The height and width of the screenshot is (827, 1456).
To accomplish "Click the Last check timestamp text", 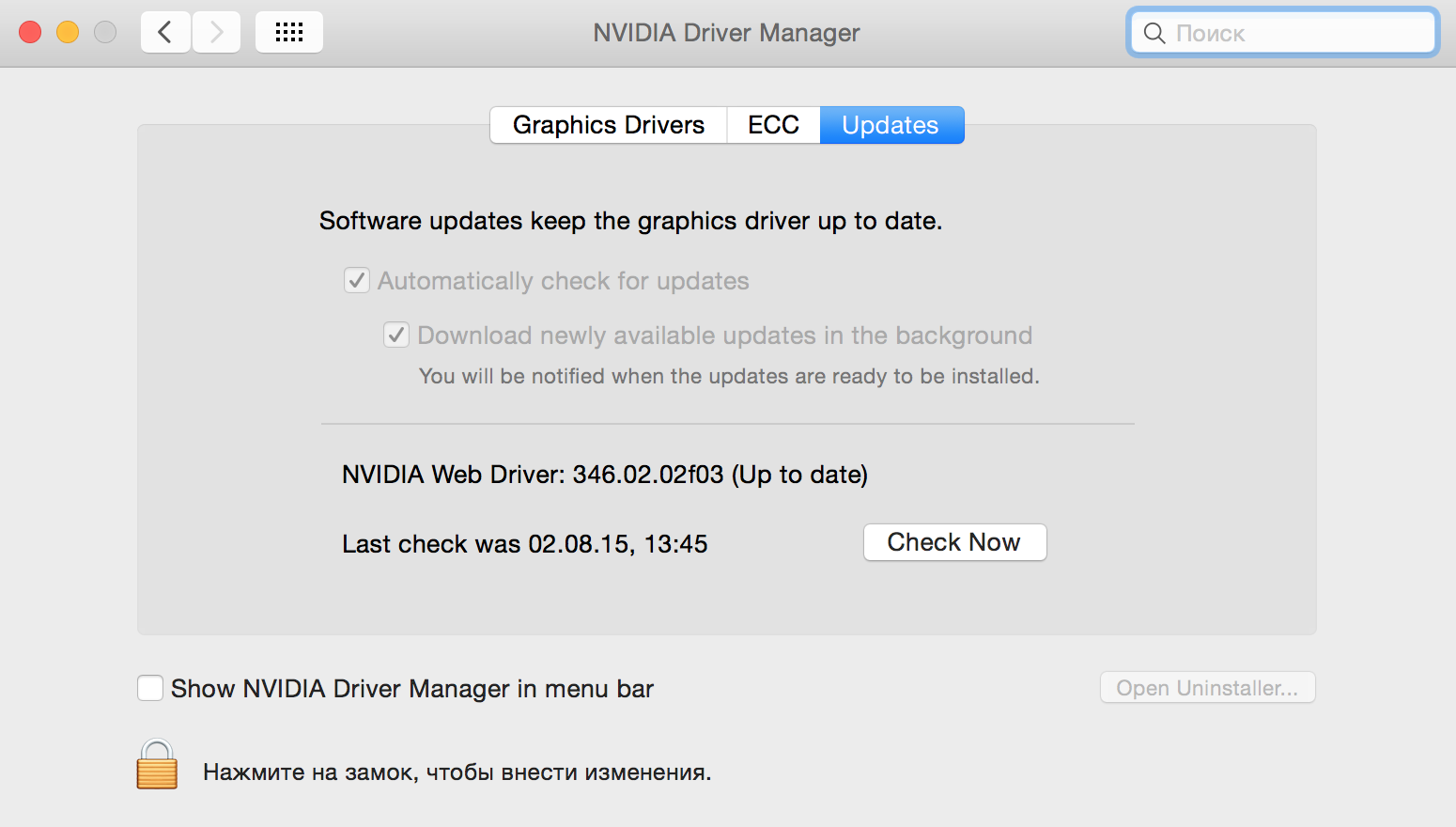I will [x=524, y=544].
